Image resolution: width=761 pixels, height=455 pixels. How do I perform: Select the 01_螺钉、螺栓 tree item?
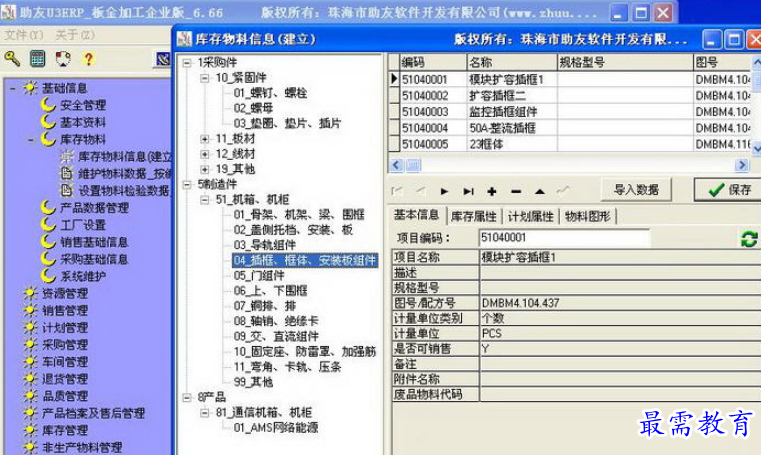[x=270, y=93]
